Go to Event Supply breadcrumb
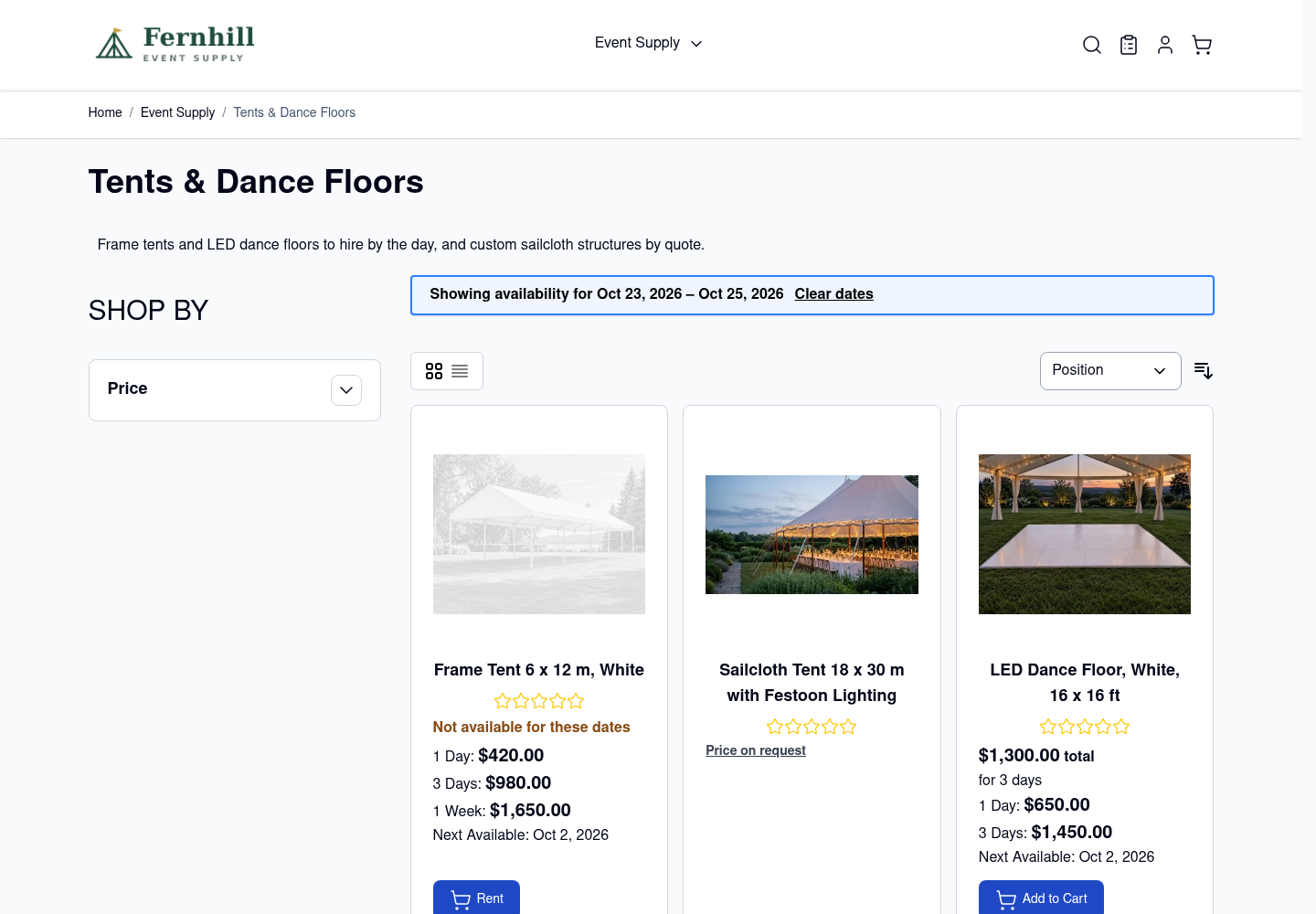The image size is (1316, 914). coord(177,112)
